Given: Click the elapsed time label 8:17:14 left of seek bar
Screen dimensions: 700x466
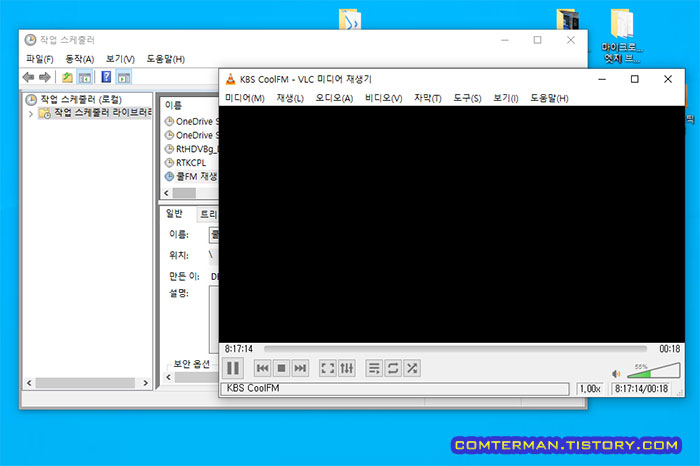Looking at the screenshot, I should (x=238, y=349).
